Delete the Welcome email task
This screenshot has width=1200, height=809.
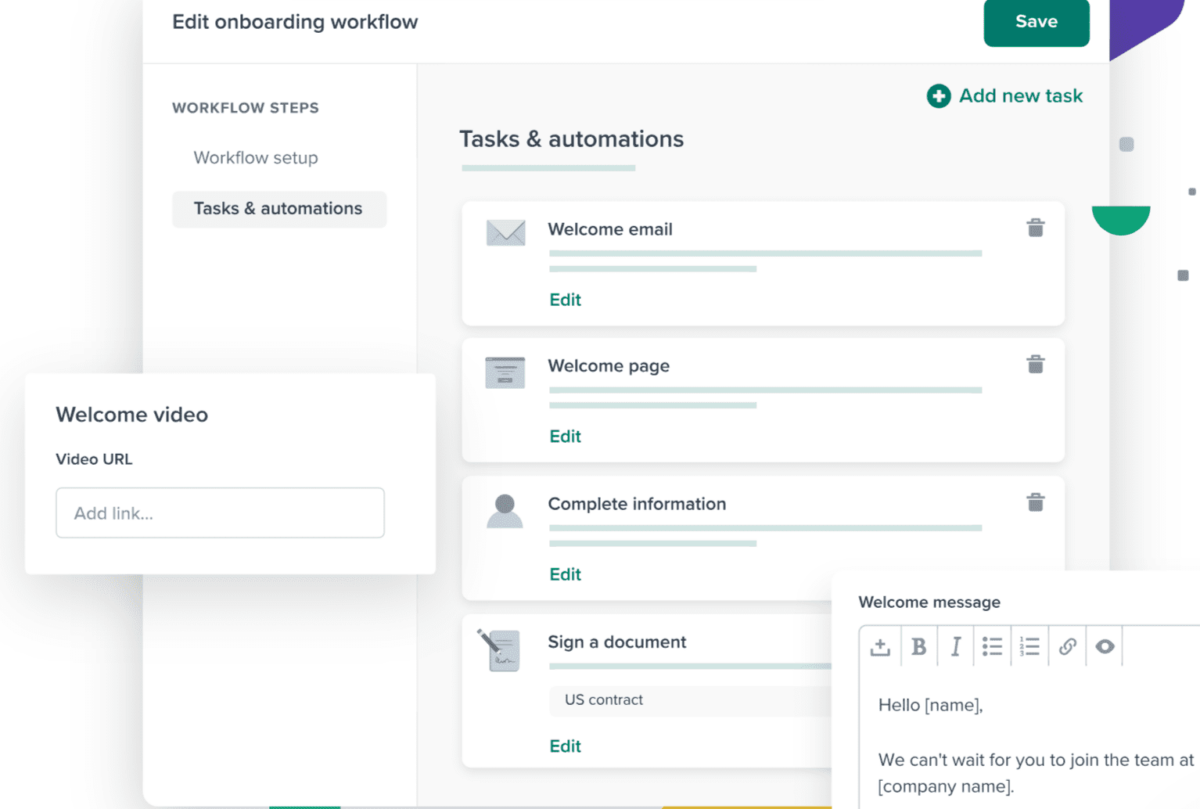point(1035,228)
